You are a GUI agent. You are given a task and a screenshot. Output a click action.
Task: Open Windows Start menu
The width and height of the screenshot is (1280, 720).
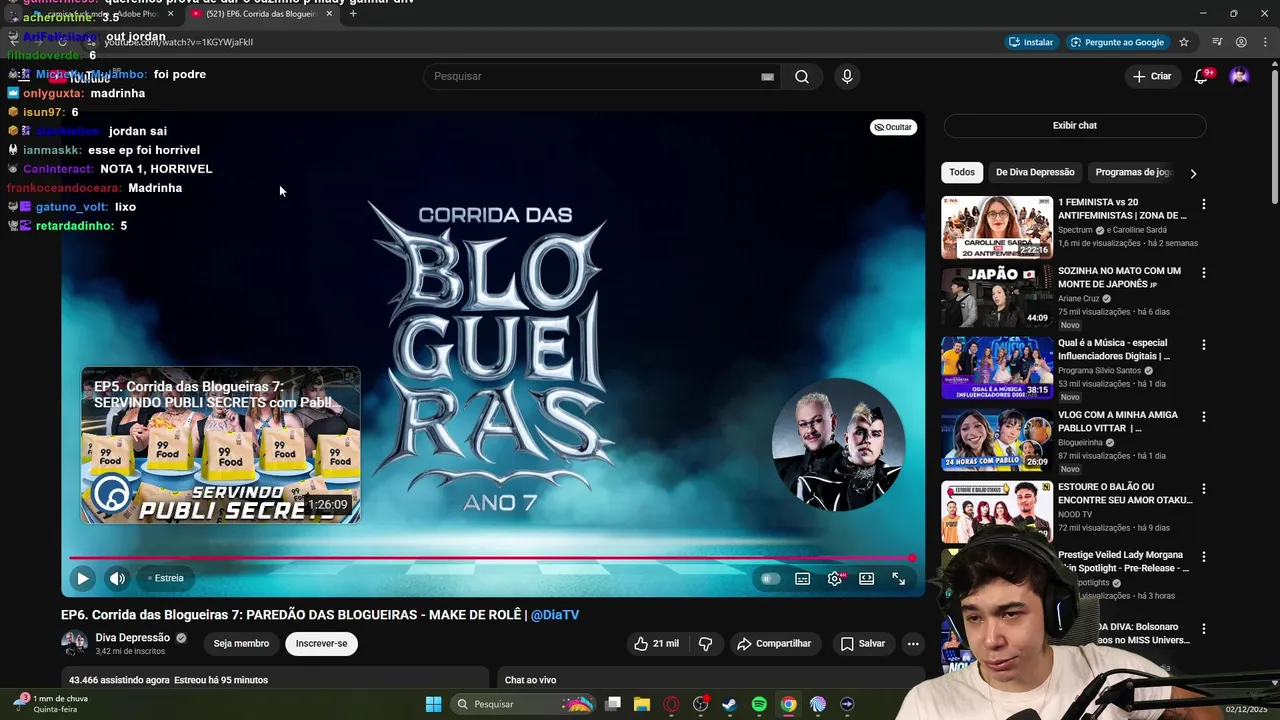pos(433,704)
